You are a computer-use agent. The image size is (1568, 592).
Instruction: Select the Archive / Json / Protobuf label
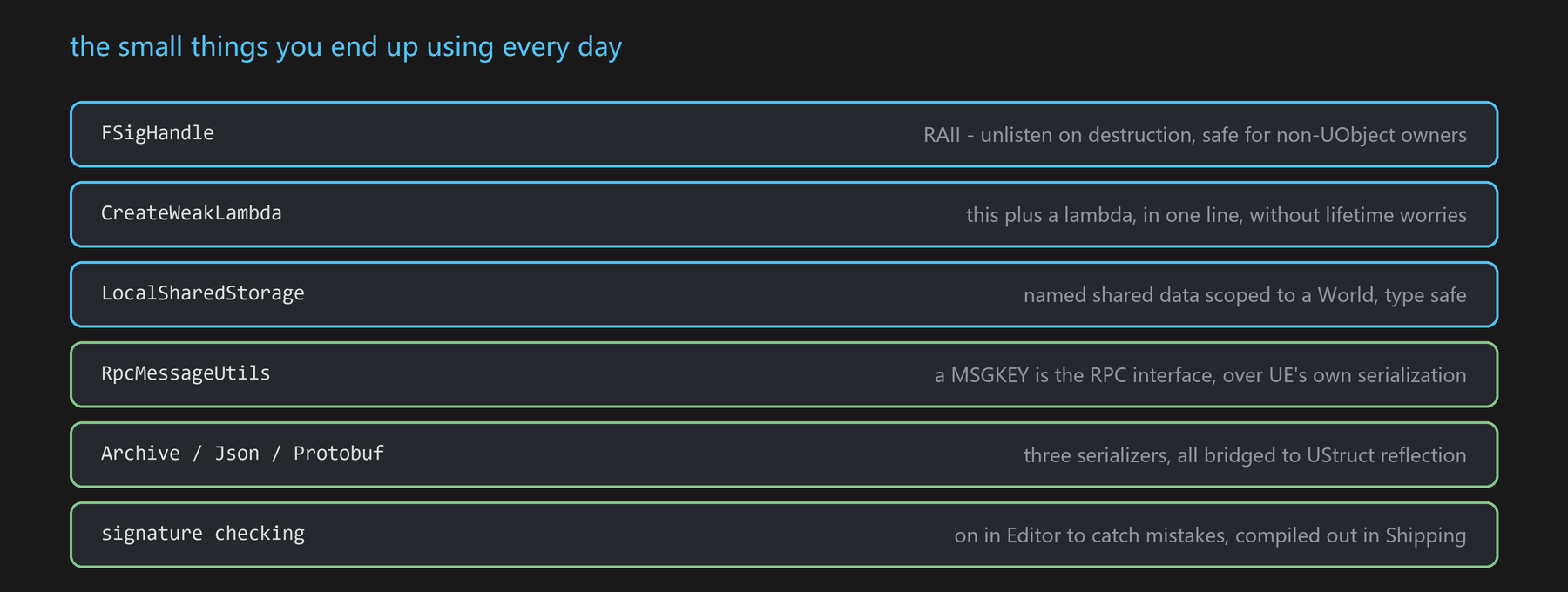[242, 454]
